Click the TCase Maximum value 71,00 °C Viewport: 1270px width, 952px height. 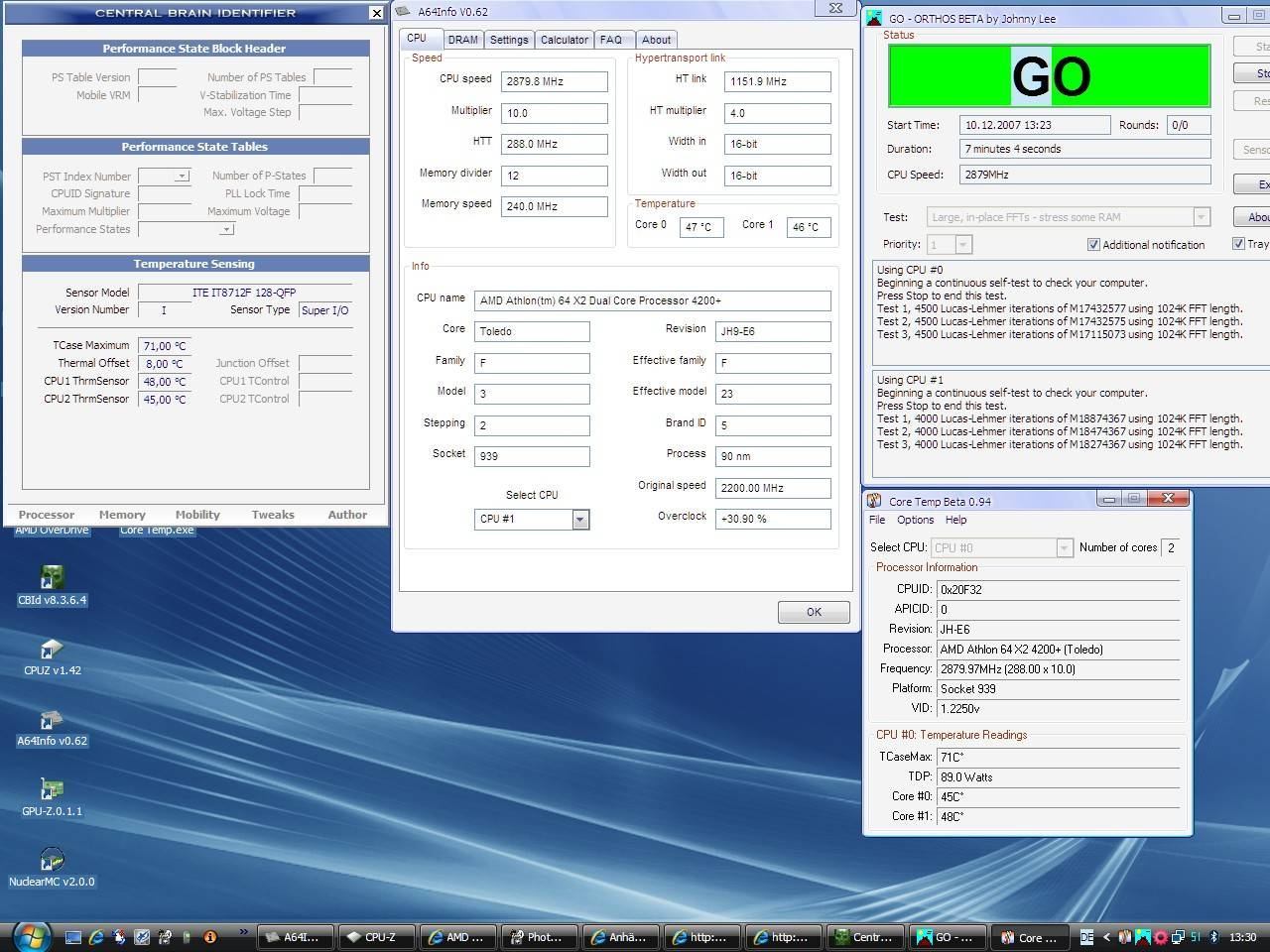coord(165,346)
